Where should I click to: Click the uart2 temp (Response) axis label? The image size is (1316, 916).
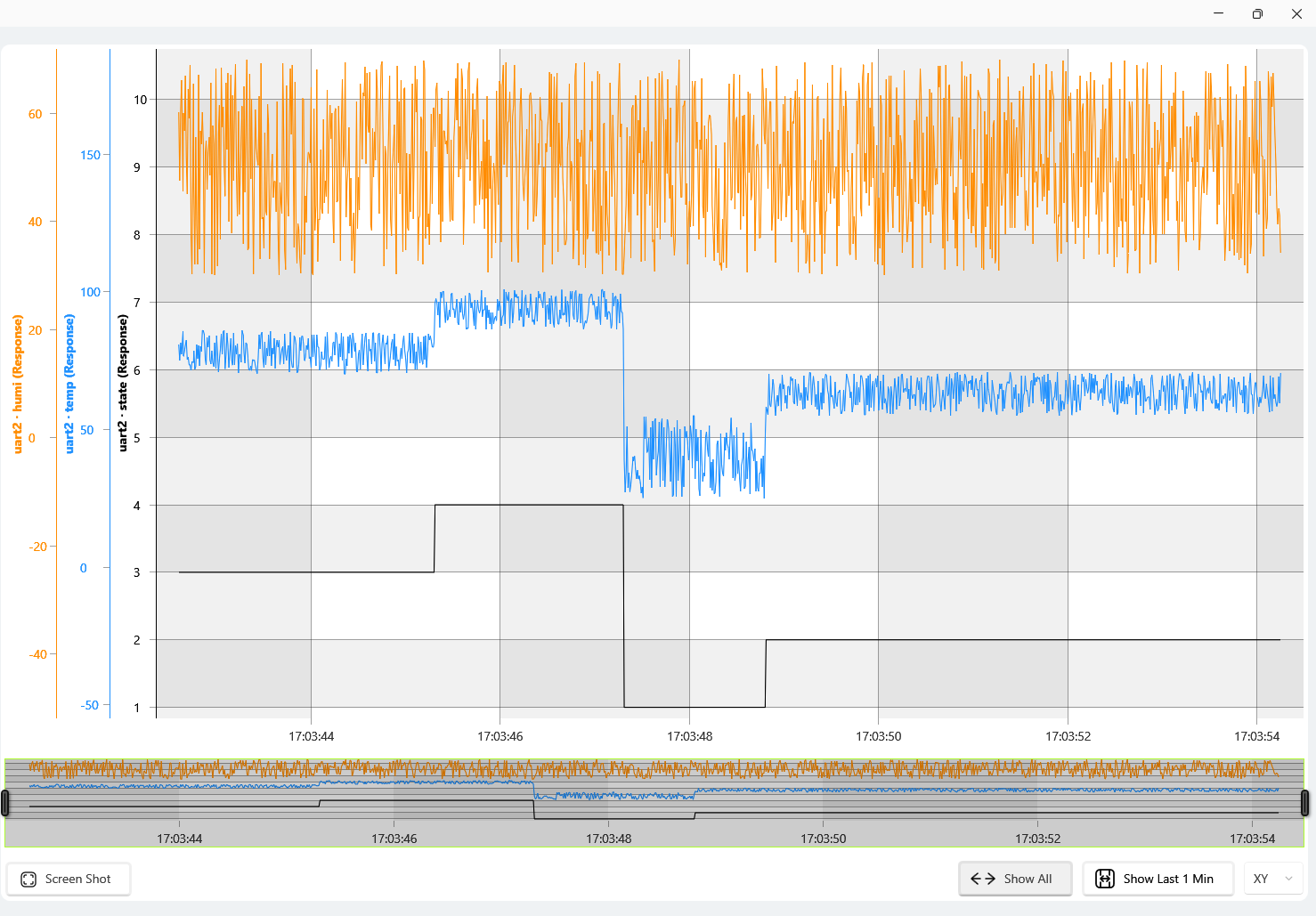(69, 384)
